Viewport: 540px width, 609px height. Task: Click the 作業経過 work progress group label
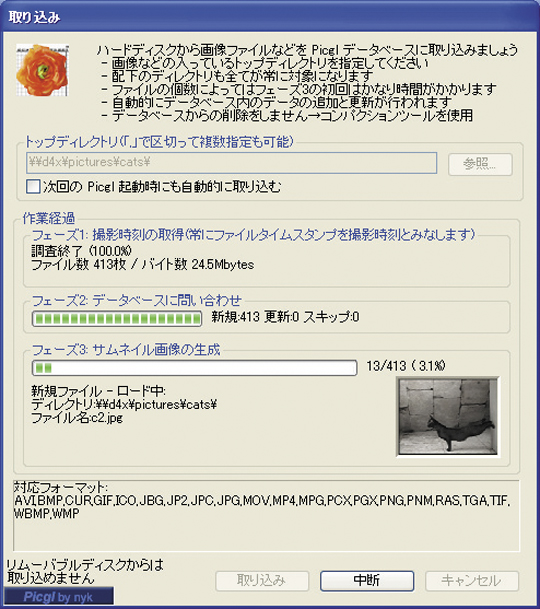[x=49, y=218]
